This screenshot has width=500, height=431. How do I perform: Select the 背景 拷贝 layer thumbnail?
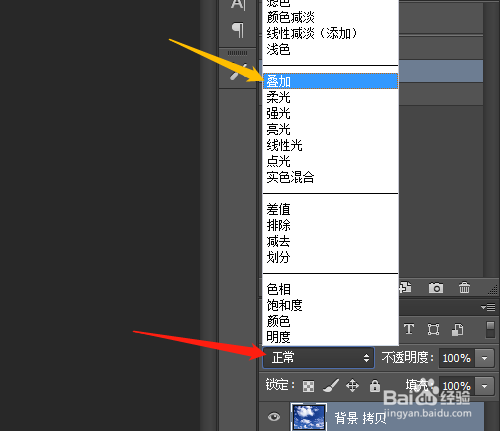(309, 417)
